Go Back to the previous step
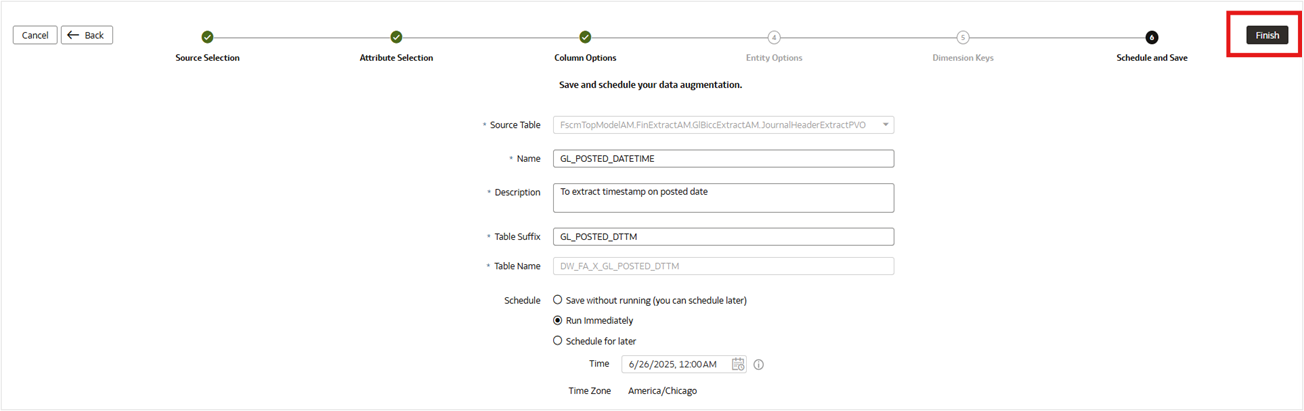Screen dimensions: 1304x411 point(86,35)
